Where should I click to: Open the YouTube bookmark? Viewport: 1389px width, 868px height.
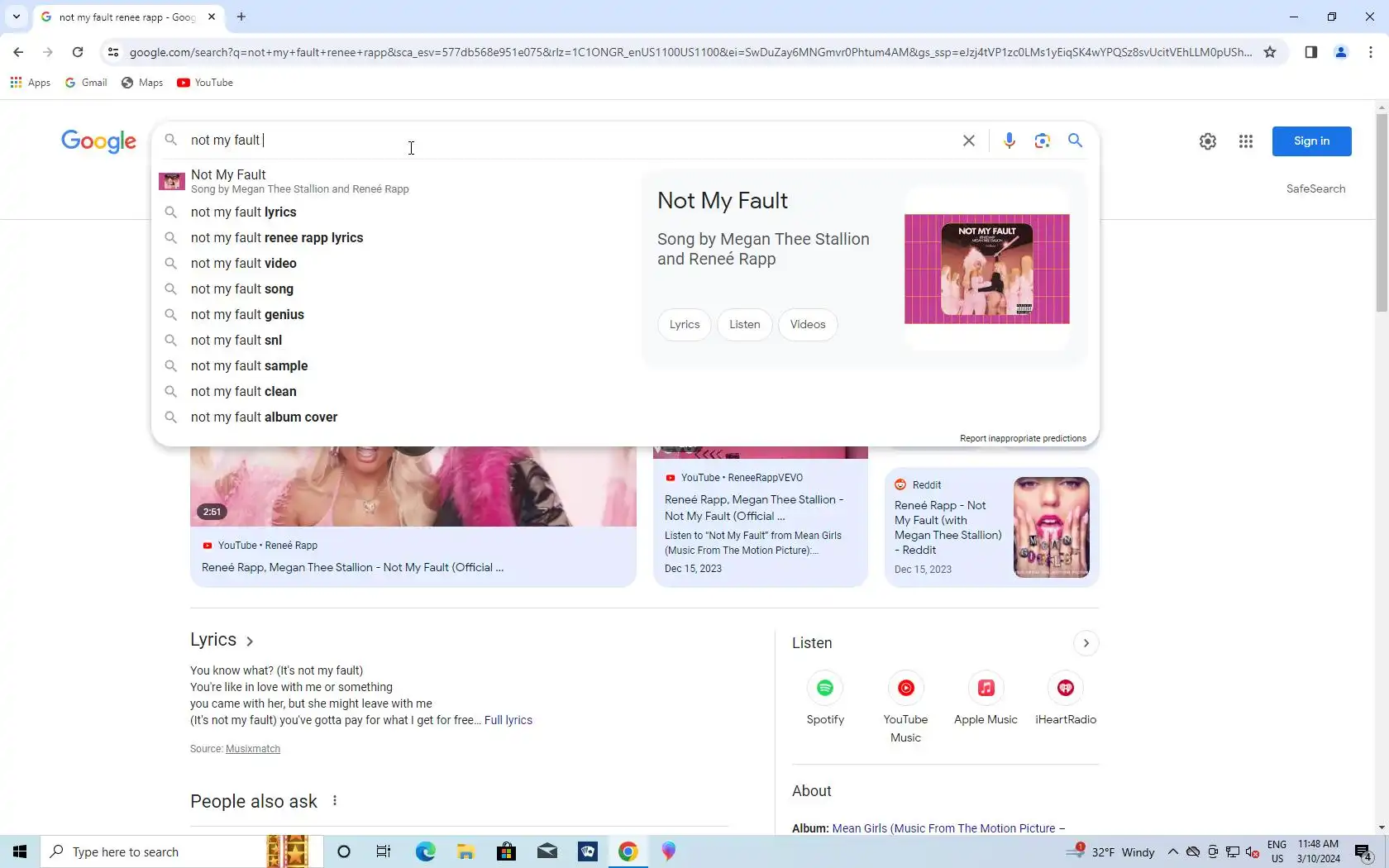[205, 83]
